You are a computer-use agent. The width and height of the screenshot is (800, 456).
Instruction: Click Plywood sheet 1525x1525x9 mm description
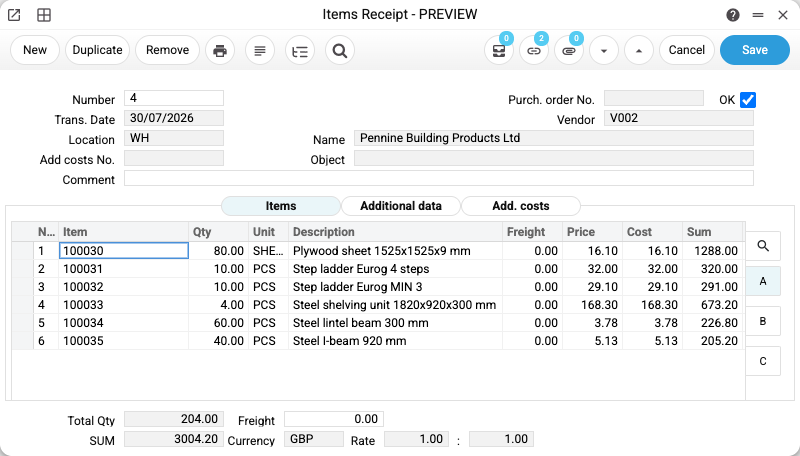(x=395, y=250)
